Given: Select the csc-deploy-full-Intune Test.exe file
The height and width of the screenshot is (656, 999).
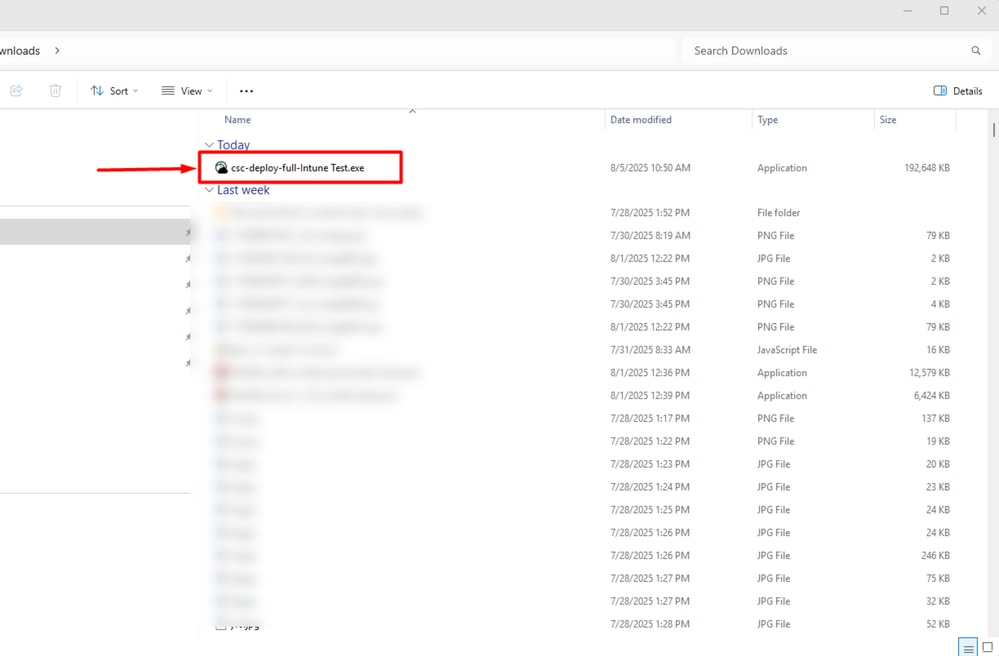Looking at the screenshot, I should [298, 168].
